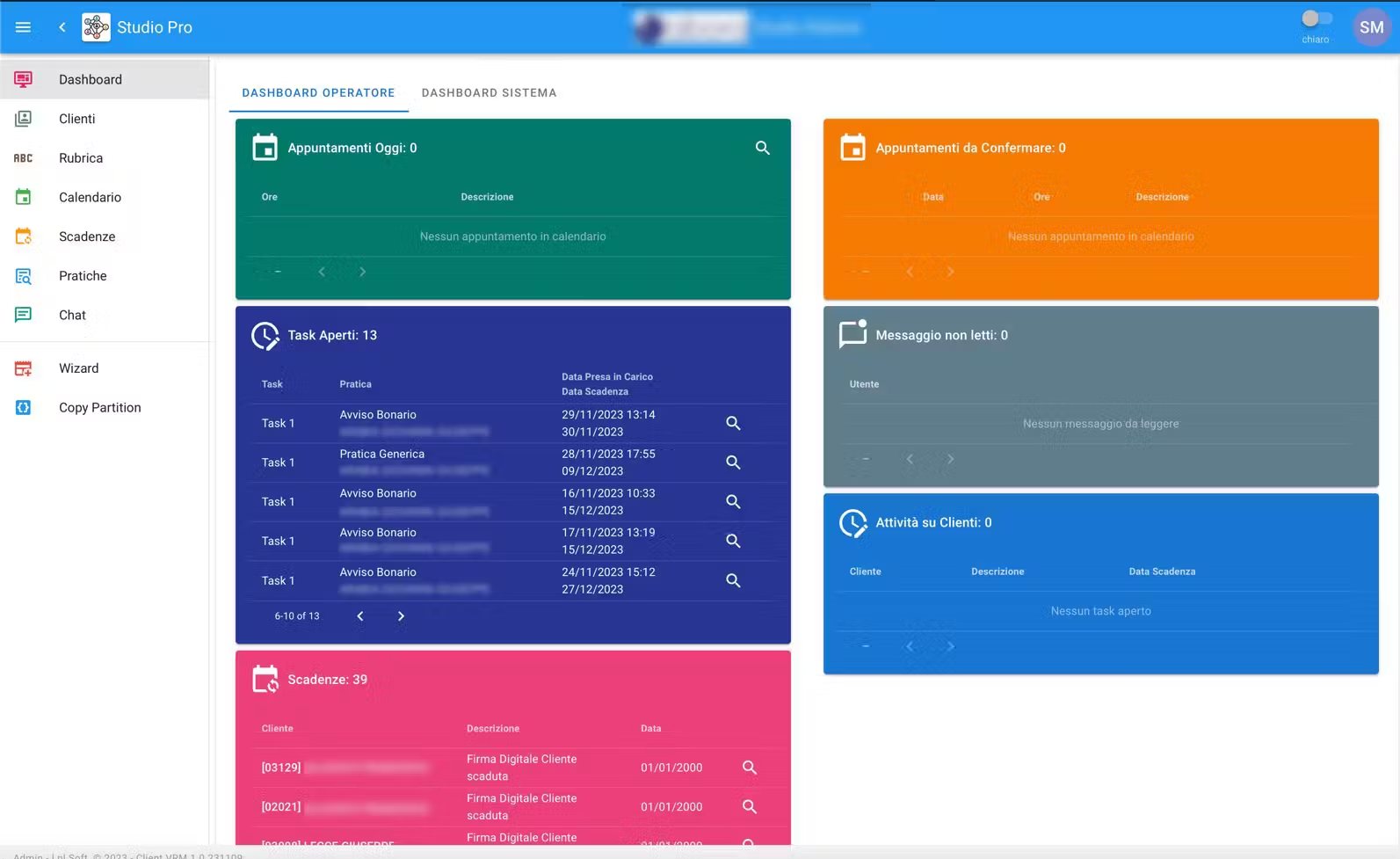
Task: Open task Pratica Generica details
Action: point(733,462)
